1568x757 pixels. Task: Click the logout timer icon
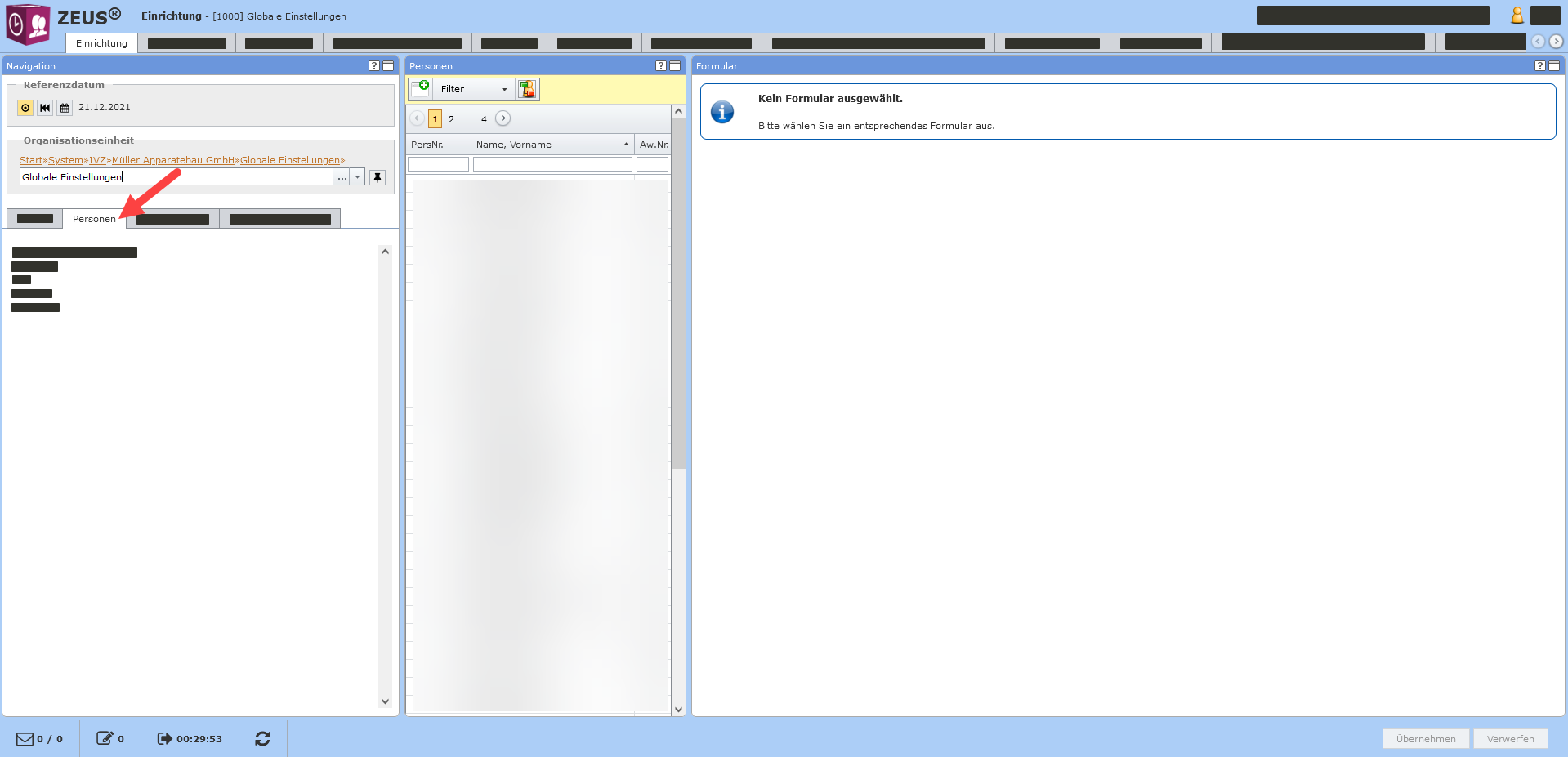[x=164, y=738]
